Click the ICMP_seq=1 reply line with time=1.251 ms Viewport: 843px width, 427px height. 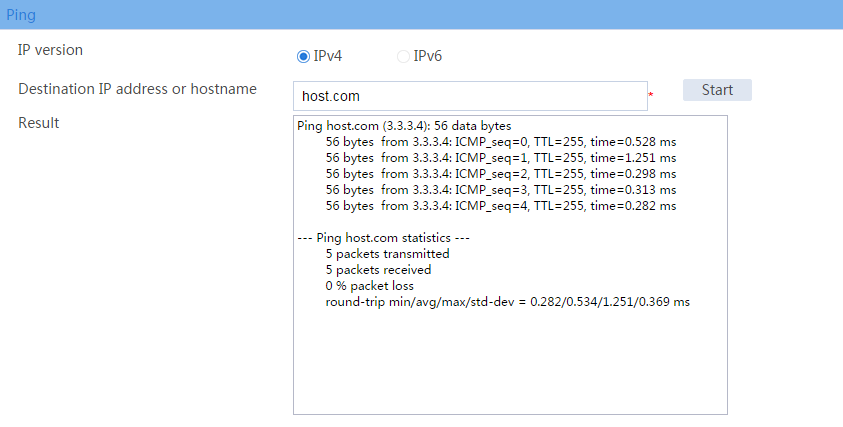click(x=501, y=158)
